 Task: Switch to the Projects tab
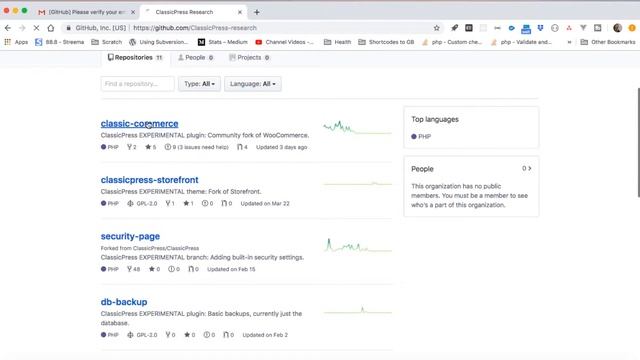pyautogui.click(x=249, y=58)
